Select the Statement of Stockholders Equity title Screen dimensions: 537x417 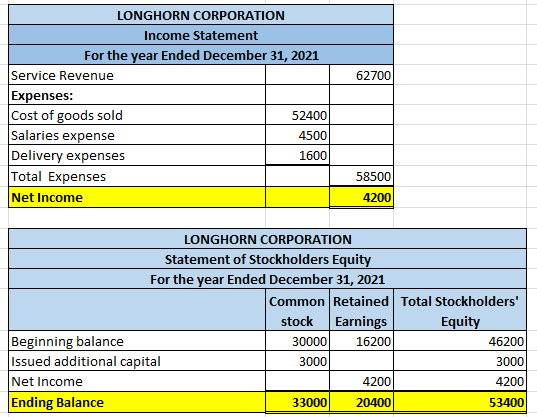point(267,259)
